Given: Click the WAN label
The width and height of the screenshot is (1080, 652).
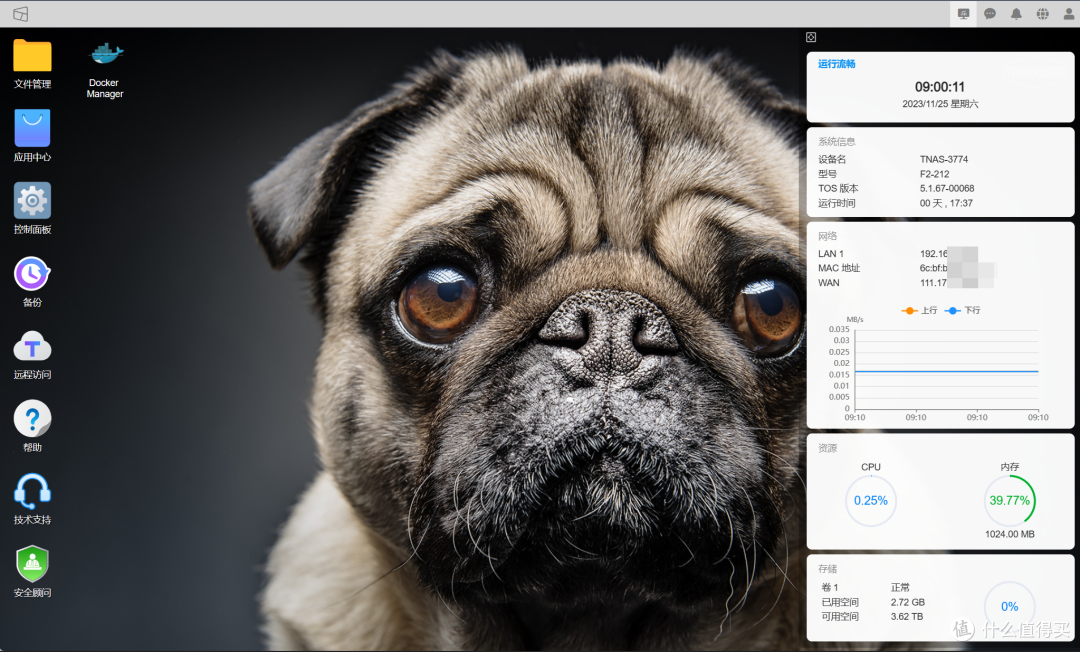Looking at the screenshot, I should (x=828, y=283).
